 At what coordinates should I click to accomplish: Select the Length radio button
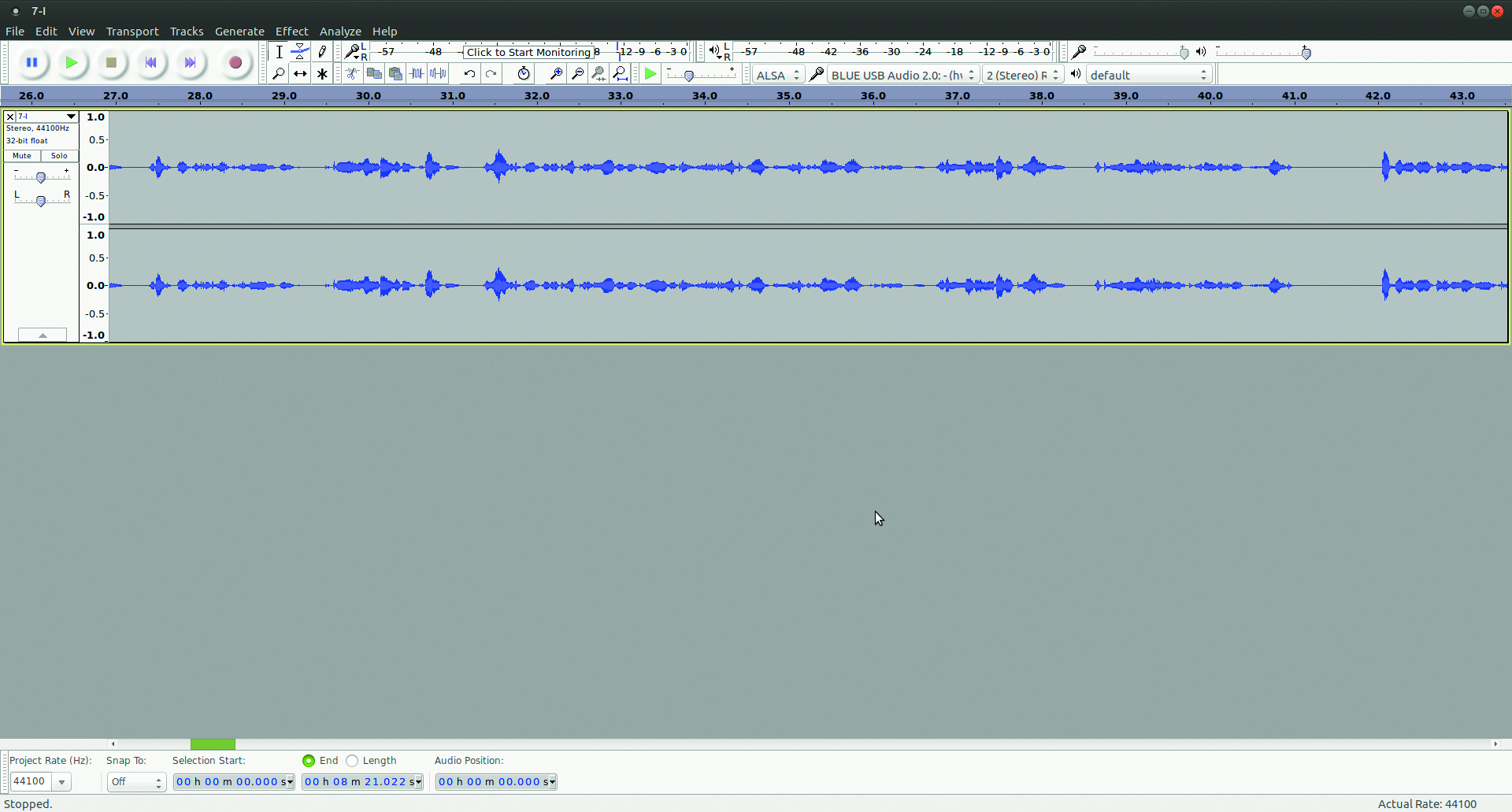pos(352,761)
